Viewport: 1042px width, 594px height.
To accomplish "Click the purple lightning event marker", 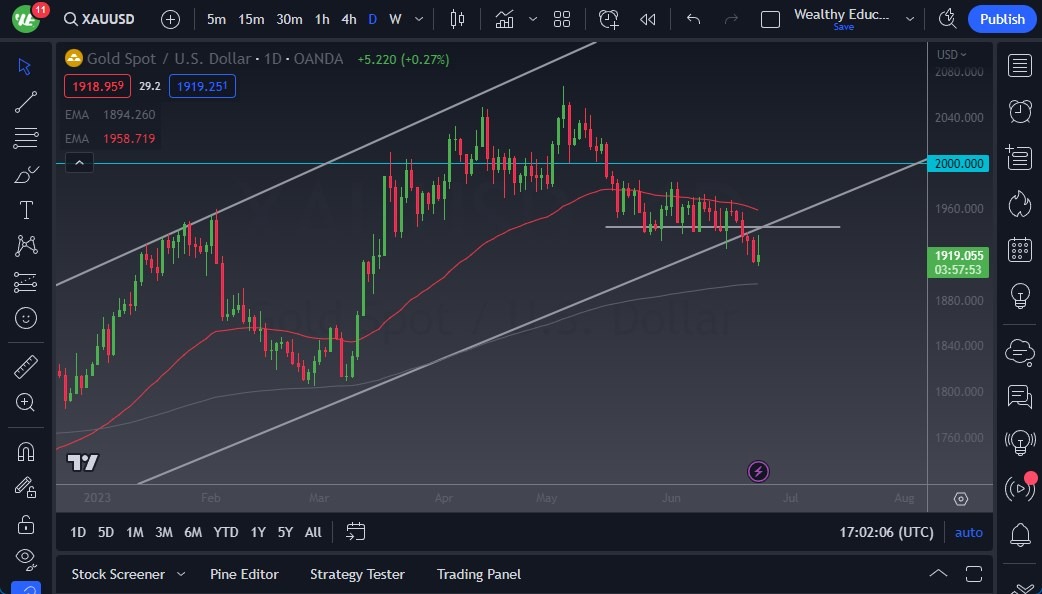I will 758,472.
